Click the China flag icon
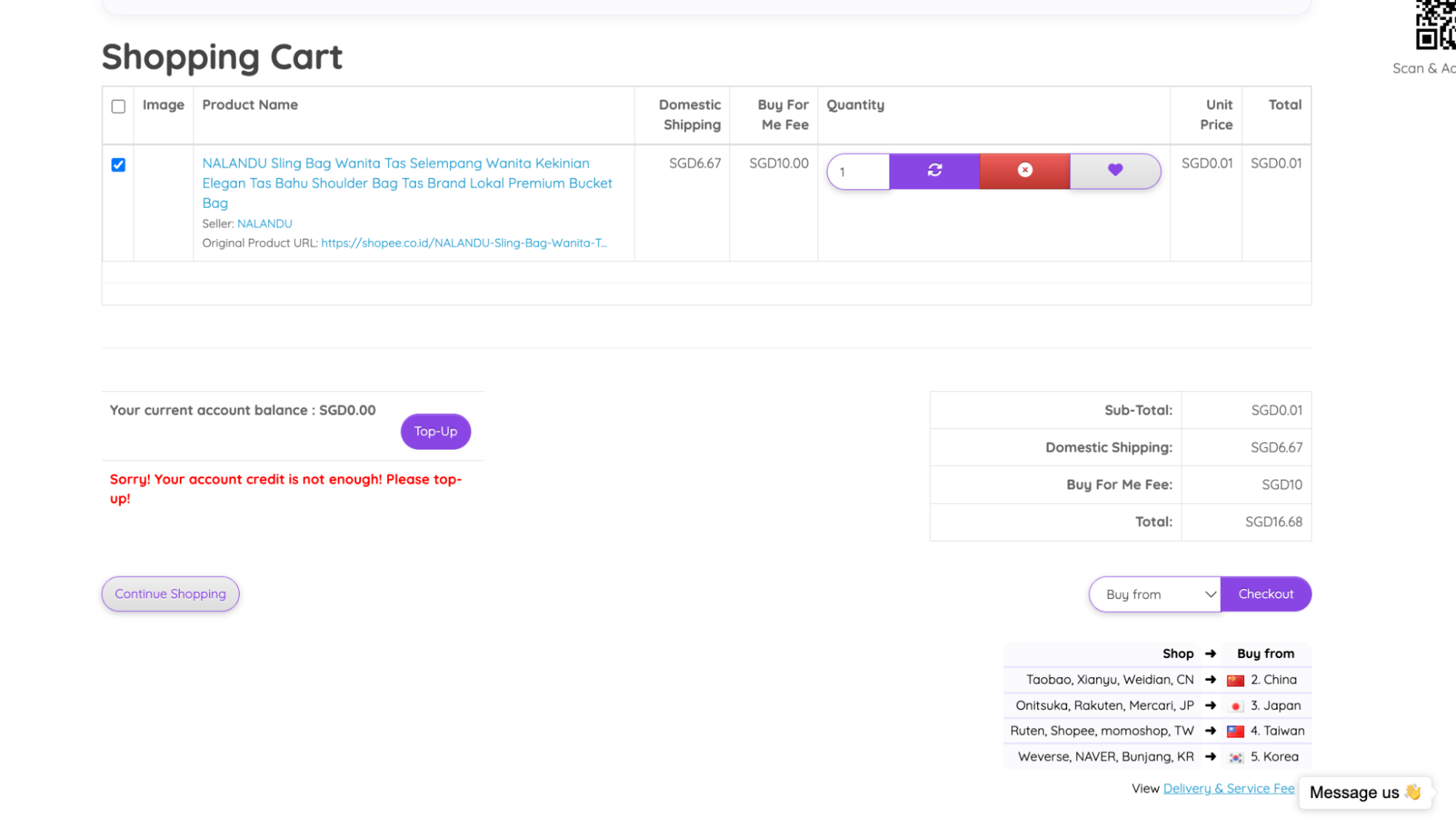The width and height of the screenshot is (1456, 833). point(1235,681)
